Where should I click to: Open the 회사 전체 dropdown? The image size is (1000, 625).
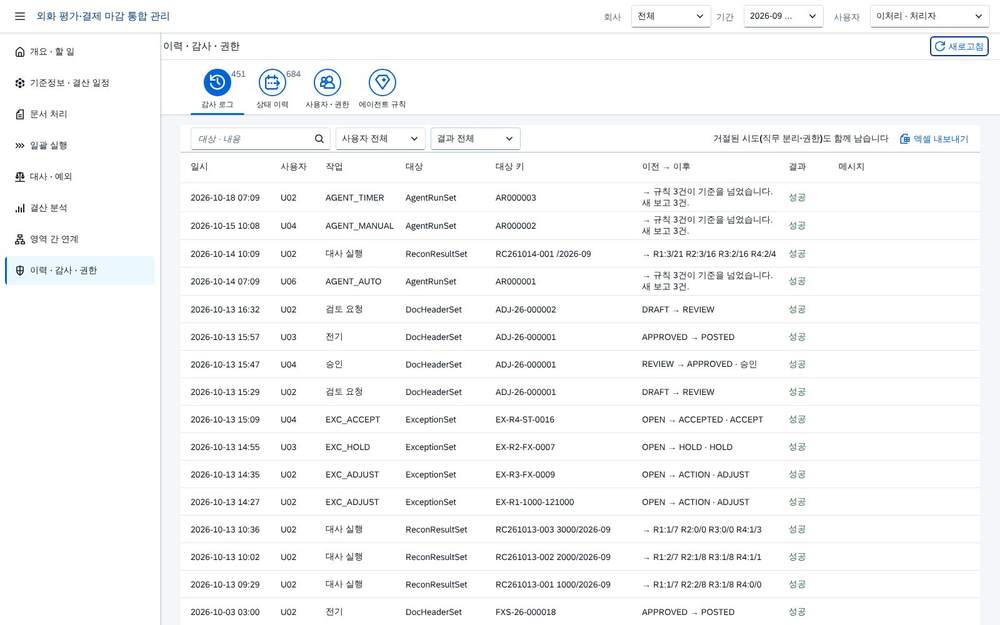point(671,16)
